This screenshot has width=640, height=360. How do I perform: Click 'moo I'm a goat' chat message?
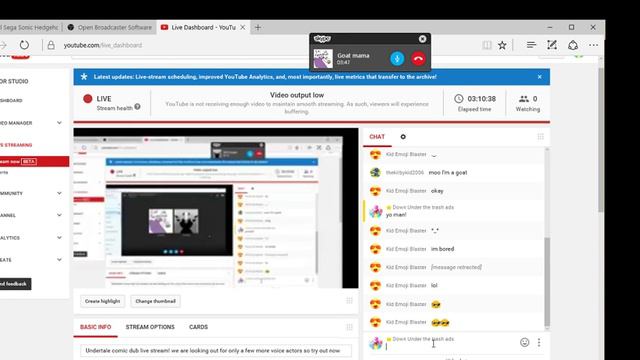click(x=448, y=173)
